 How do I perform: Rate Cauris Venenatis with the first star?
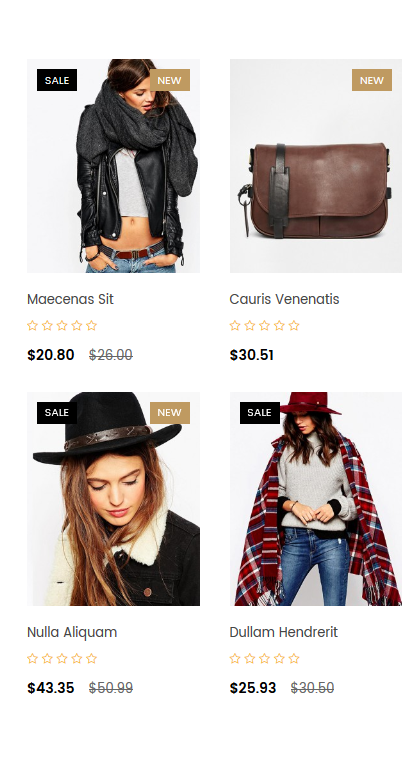pos(235,326)
